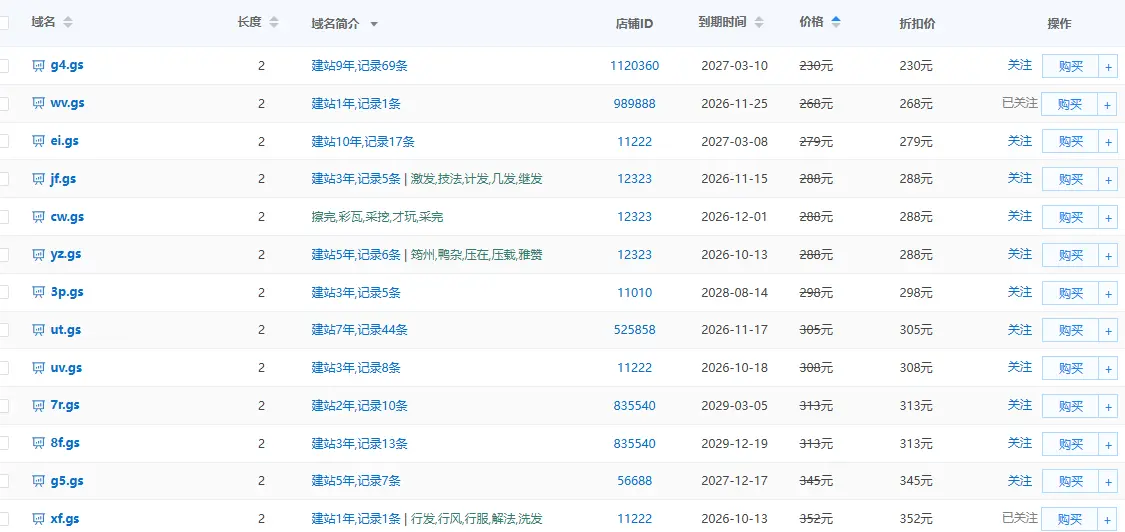Click the icon beside g4.gs domain

pyautogui.click(x=39, y=65)
